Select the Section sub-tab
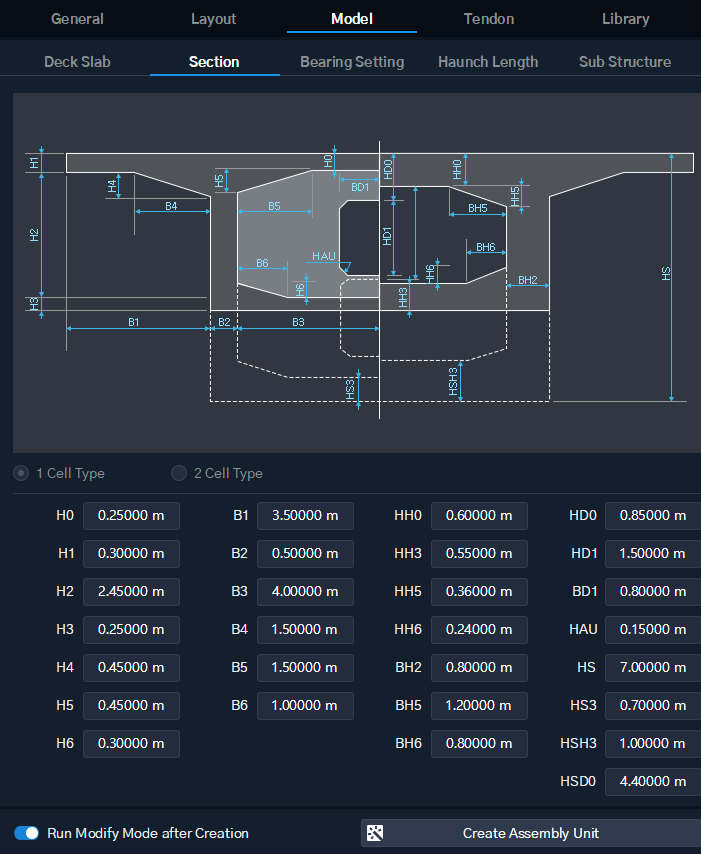 click(x=214, y=62)
